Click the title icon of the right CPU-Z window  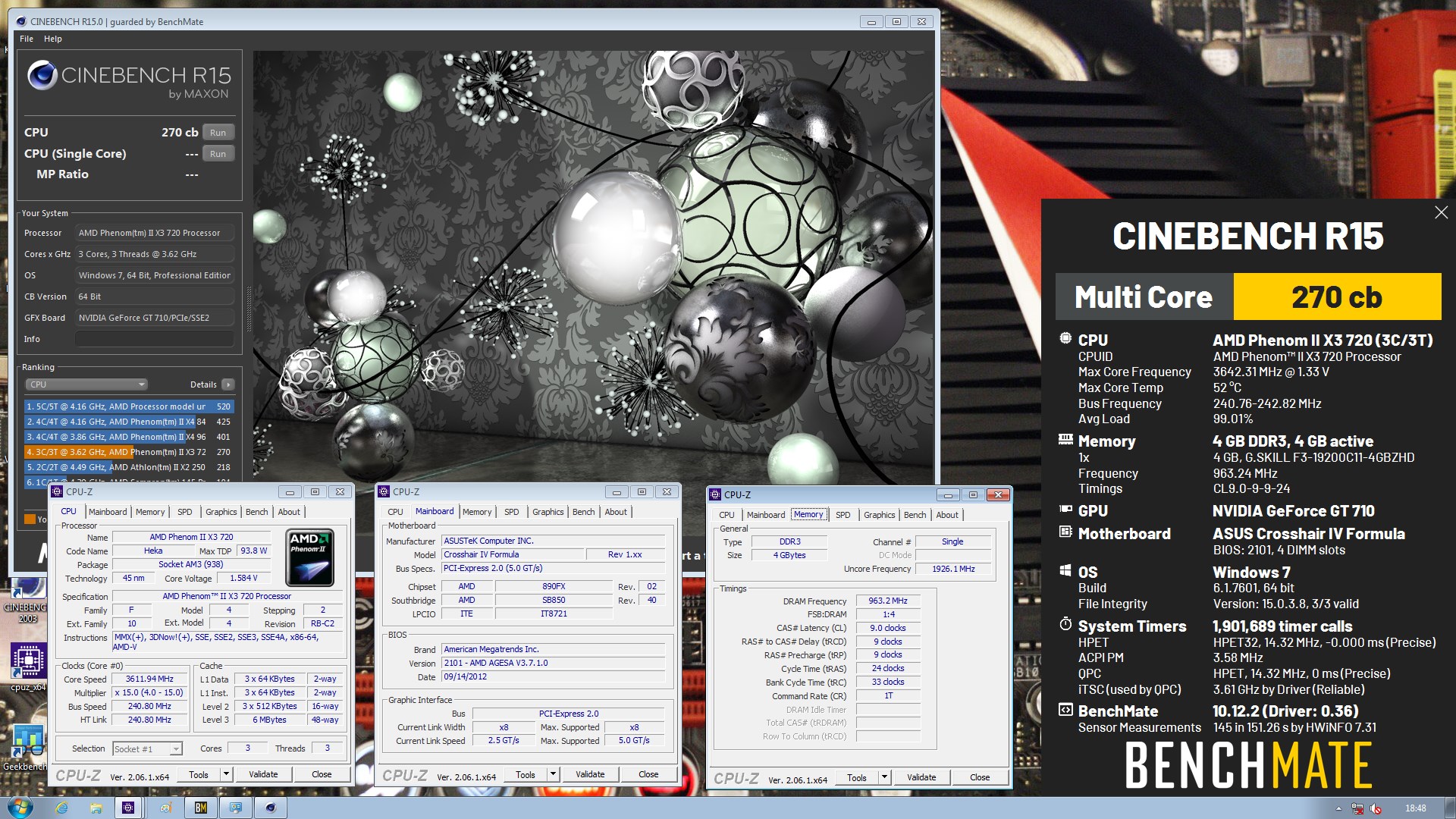click(715, 494)
